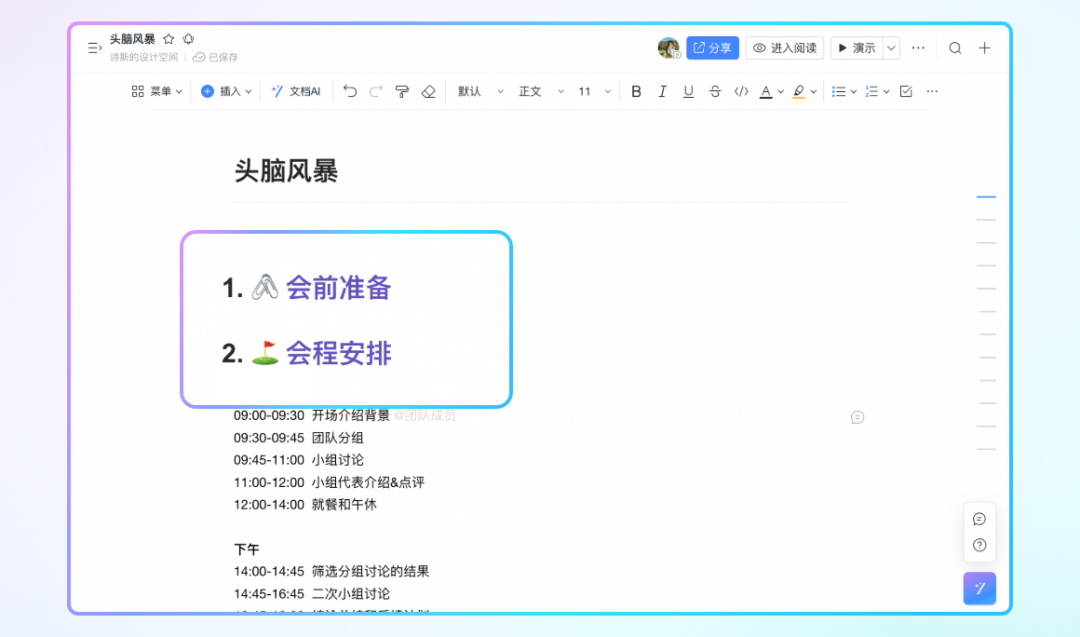Toggle strikethrough formatting

pos(714,91)
